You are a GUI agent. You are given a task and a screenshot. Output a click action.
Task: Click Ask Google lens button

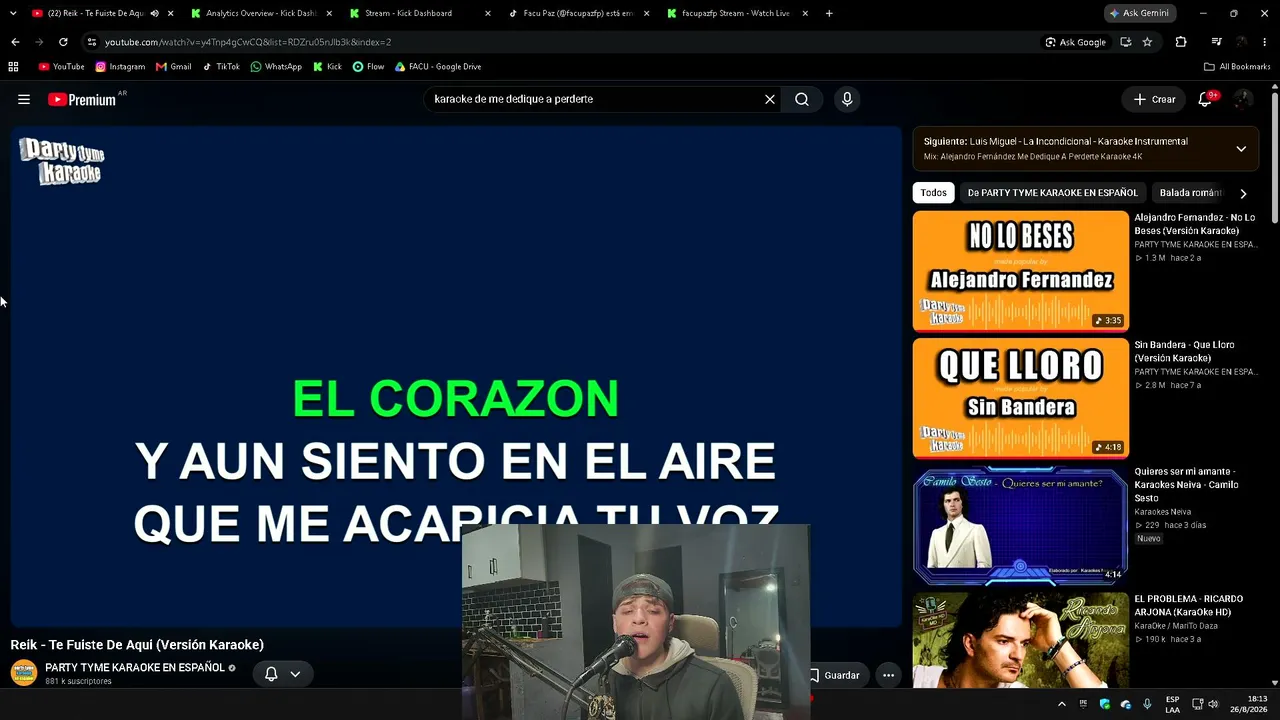click(x=1075, y=42)
